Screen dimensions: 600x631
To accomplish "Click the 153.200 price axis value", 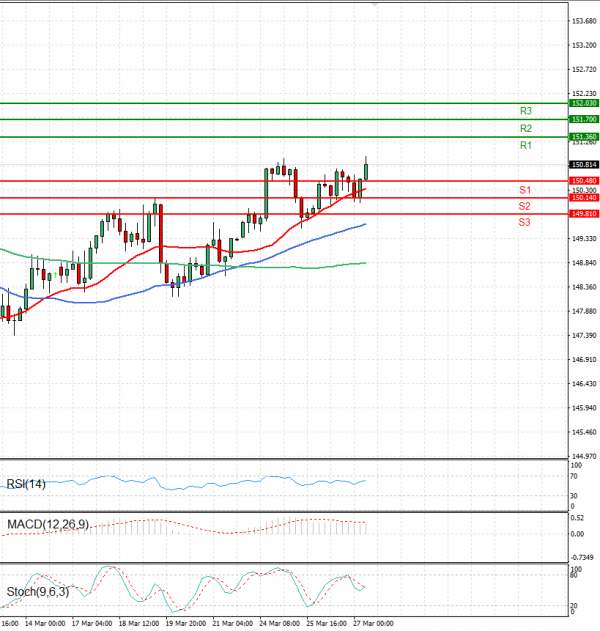I will pyautogui.click(x=584, y=45).
